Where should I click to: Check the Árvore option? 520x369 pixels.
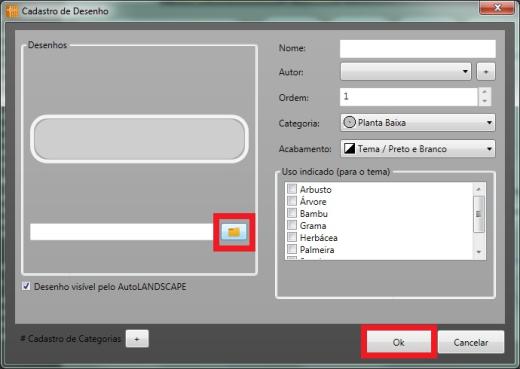tap(292, 201)
